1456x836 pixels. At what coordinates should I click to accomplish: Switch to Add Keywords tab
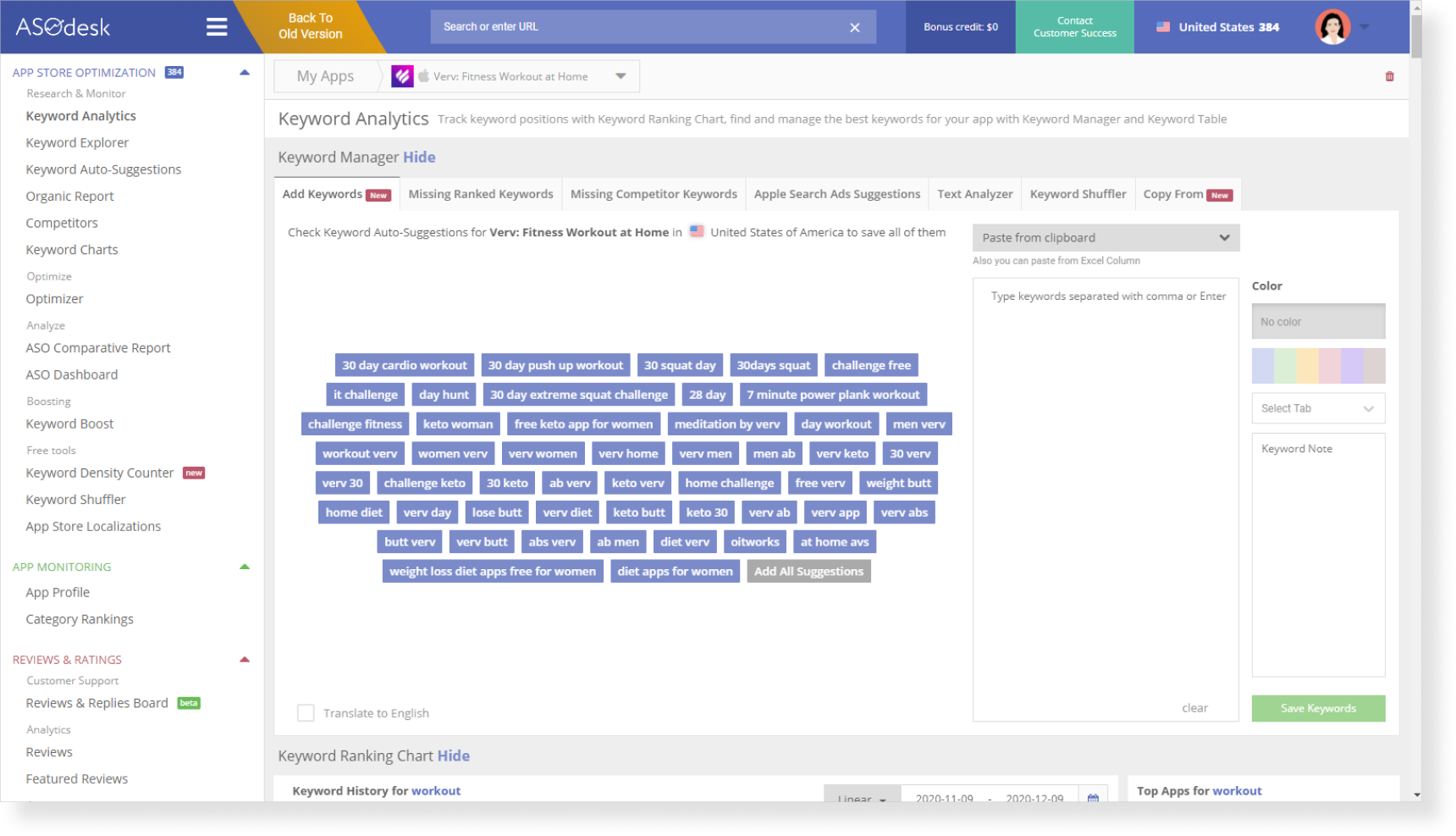coord(336,194)
